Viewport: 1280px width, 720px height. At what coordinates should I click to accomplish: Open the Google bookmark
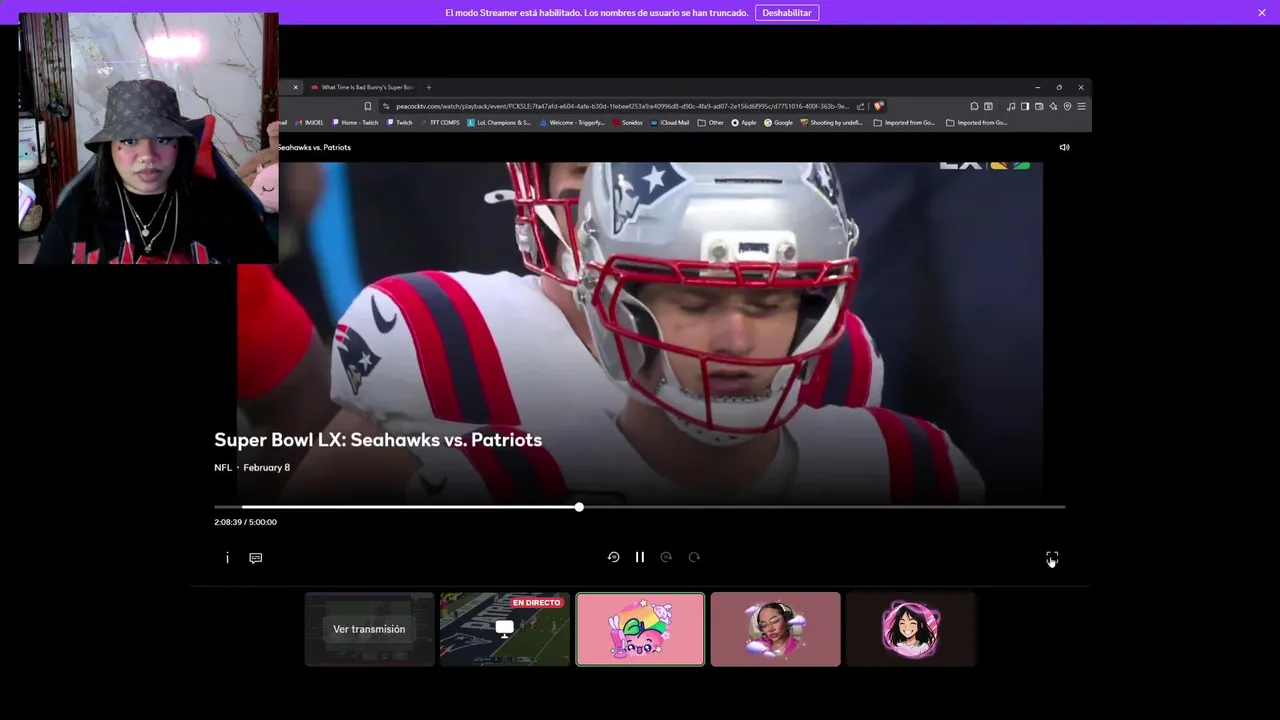click(778, 123)
